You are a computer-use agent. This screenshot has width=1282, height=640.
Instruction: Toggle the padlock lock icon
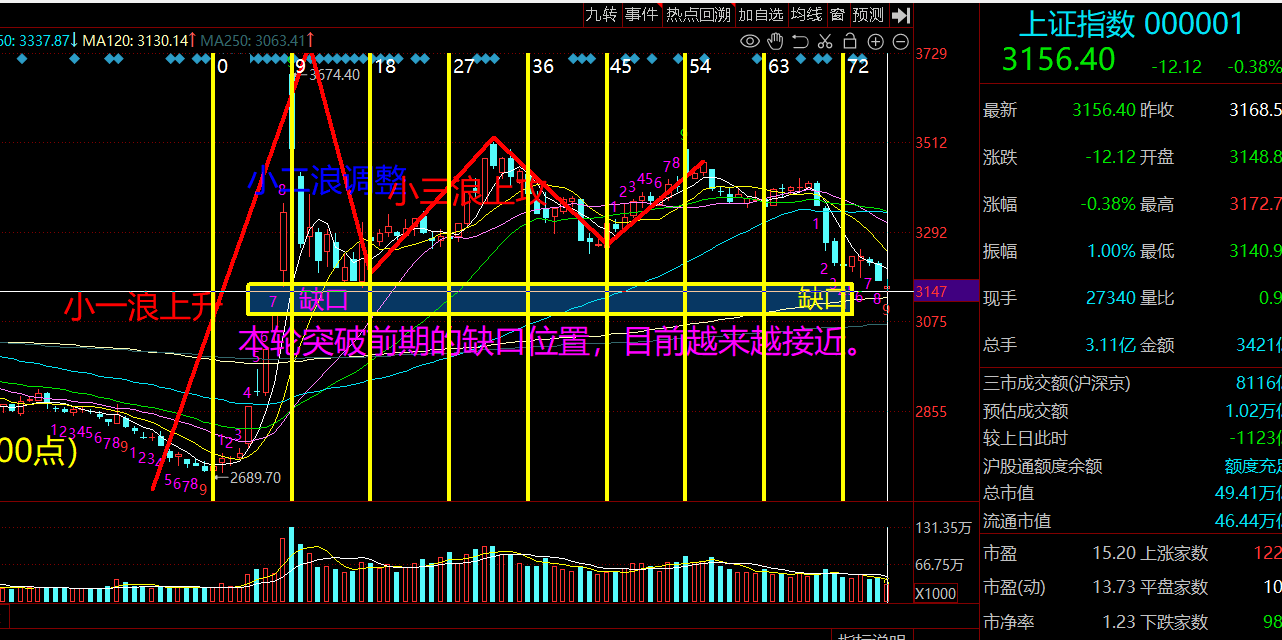(850, 41)
